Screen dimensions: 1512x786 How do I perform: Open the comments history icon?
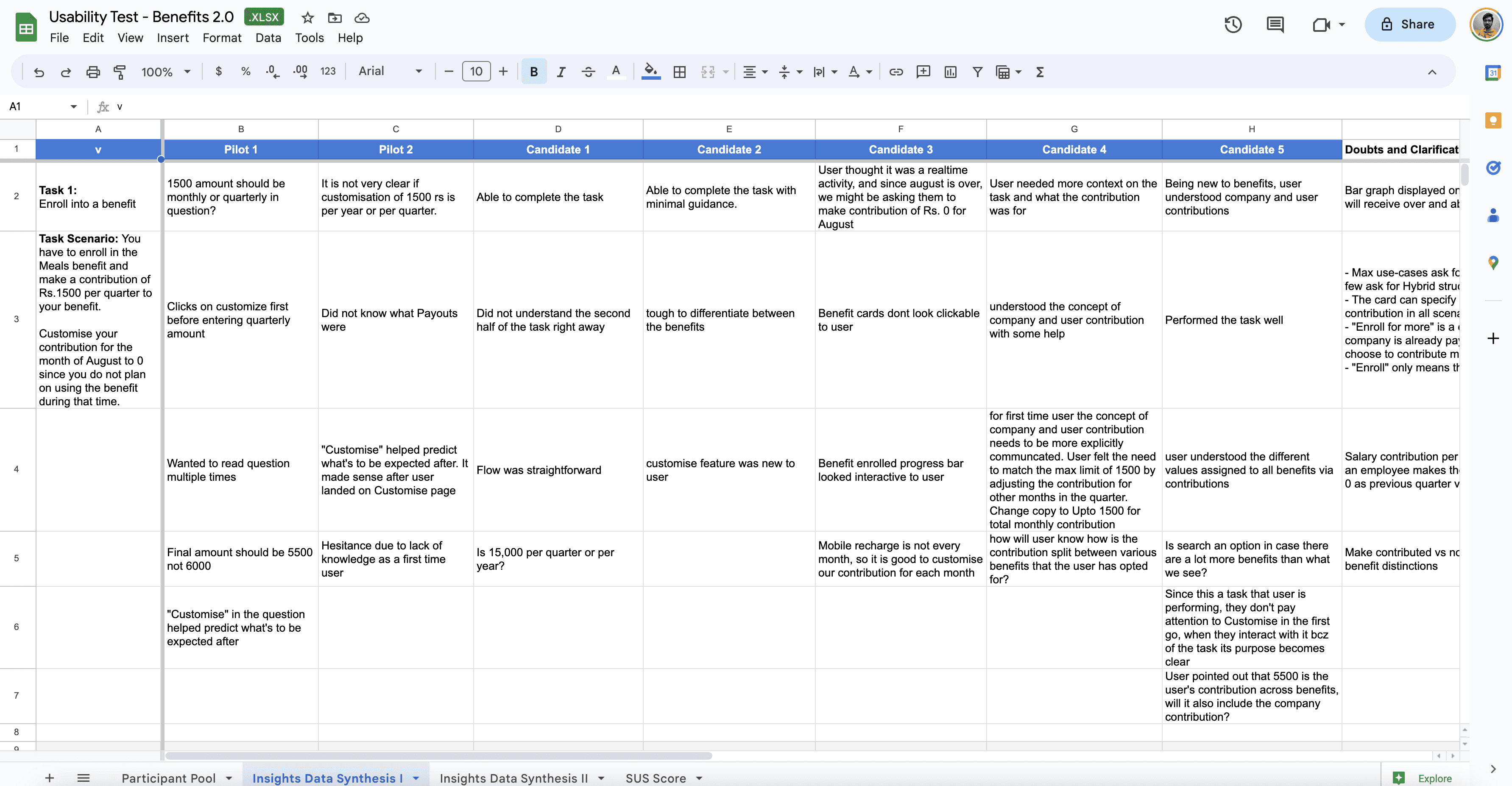pyautogui.click(x=1275, y=25)
